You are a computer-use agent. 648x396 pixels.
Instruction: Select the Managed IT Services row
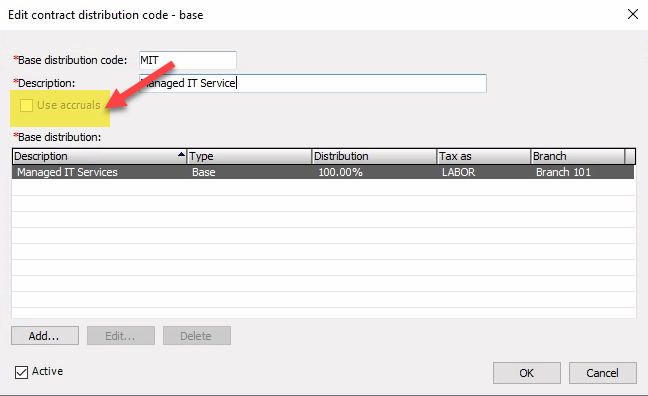[x=323, y=172]
